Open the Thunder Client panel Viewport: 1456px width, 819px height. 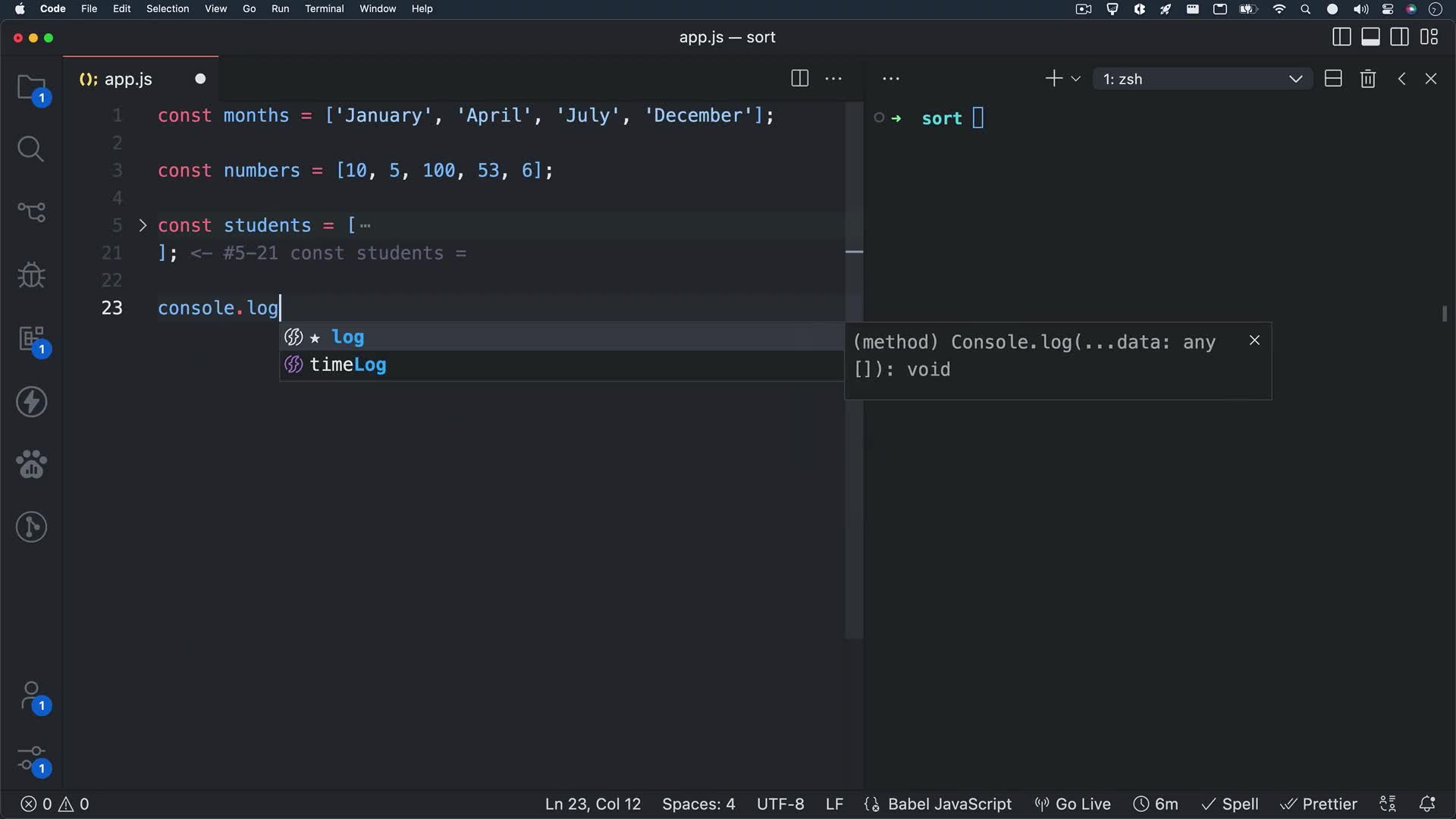tap(32, 402)
